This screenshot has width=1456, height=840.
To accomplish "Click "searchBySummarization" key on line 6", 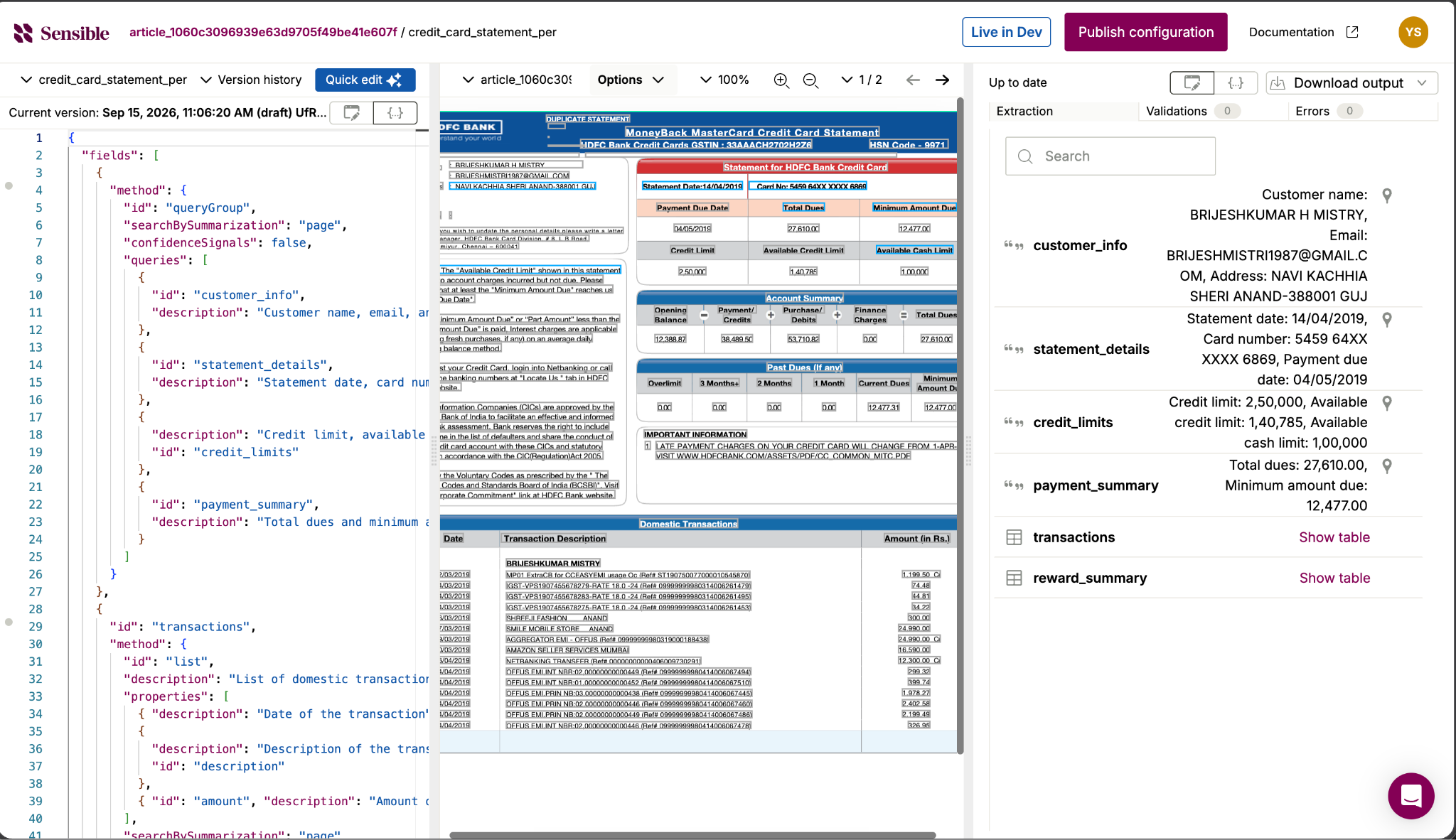I will coord(204,225).
